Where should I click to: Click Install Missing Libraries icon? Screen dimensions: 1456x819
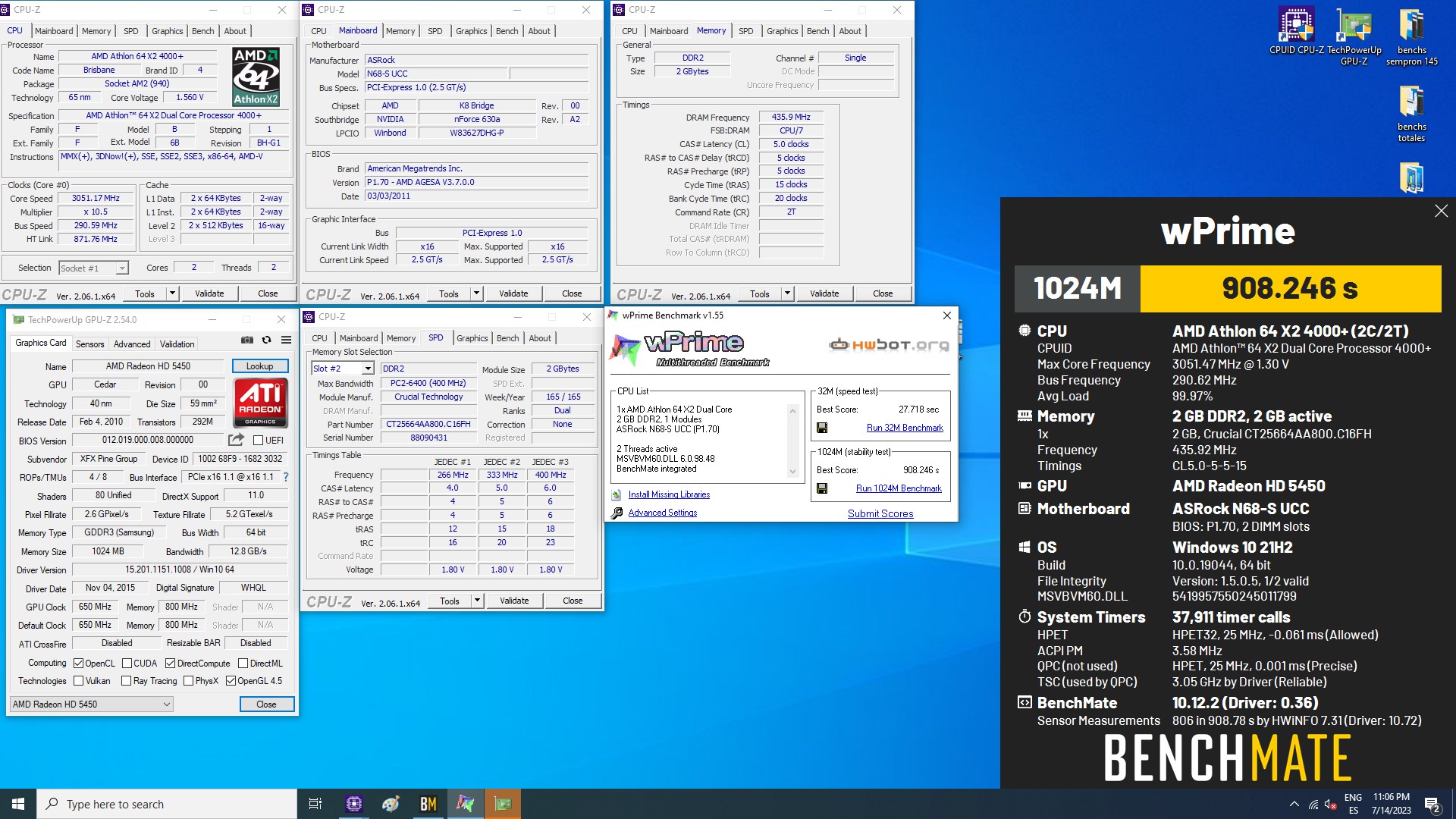click(x=617, y=494)
